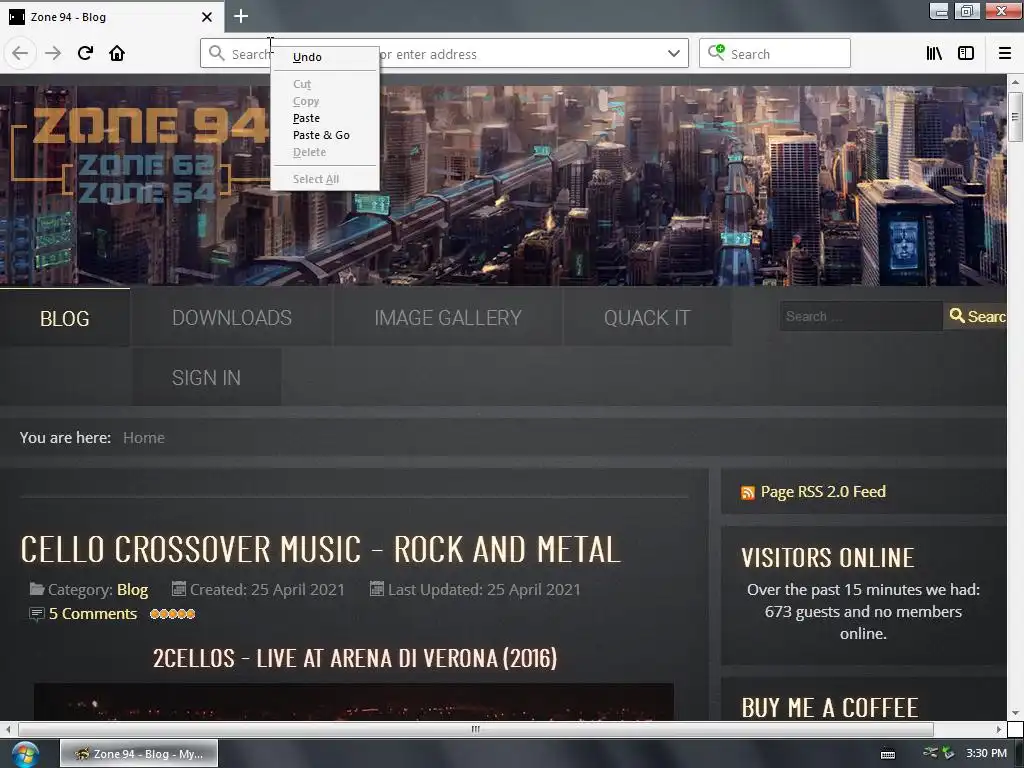Click the Buy Me A Coffee heading
The image size is (1024, 768).
(829, 708)
